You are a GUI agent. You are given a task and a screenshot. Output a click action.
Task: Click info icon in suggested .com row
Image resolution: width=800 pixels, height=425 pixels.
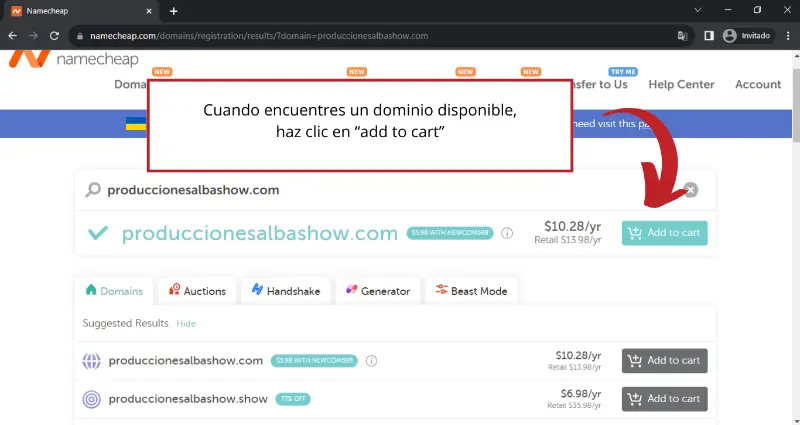(371, 361)
